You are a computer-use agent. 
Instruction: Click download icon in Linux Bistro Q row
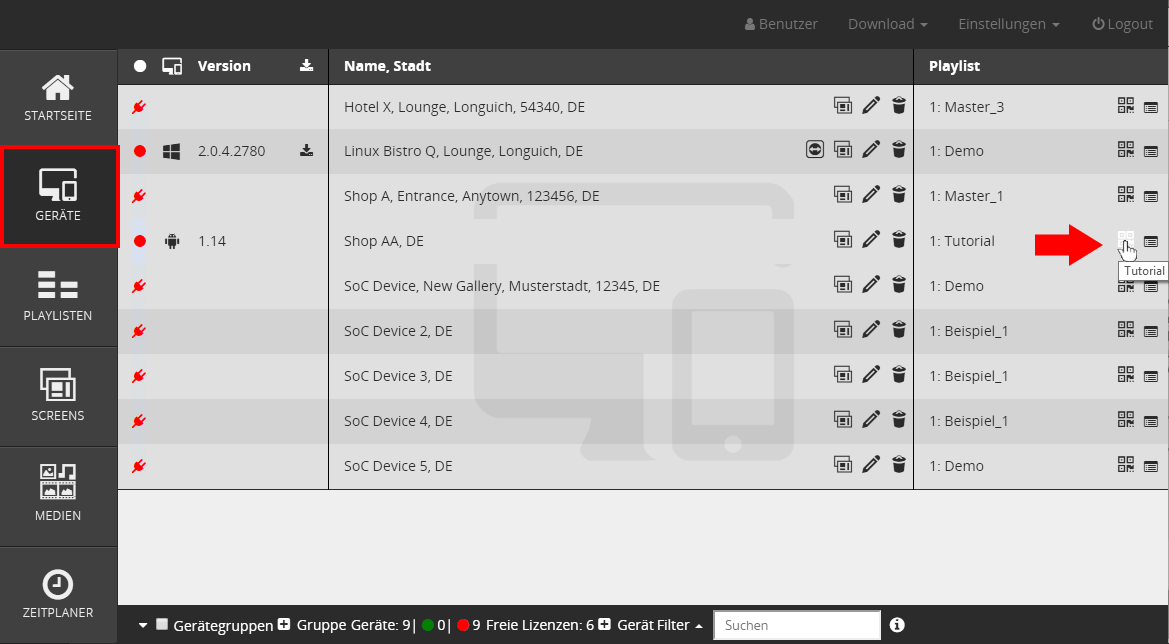(x=306, y=151)
